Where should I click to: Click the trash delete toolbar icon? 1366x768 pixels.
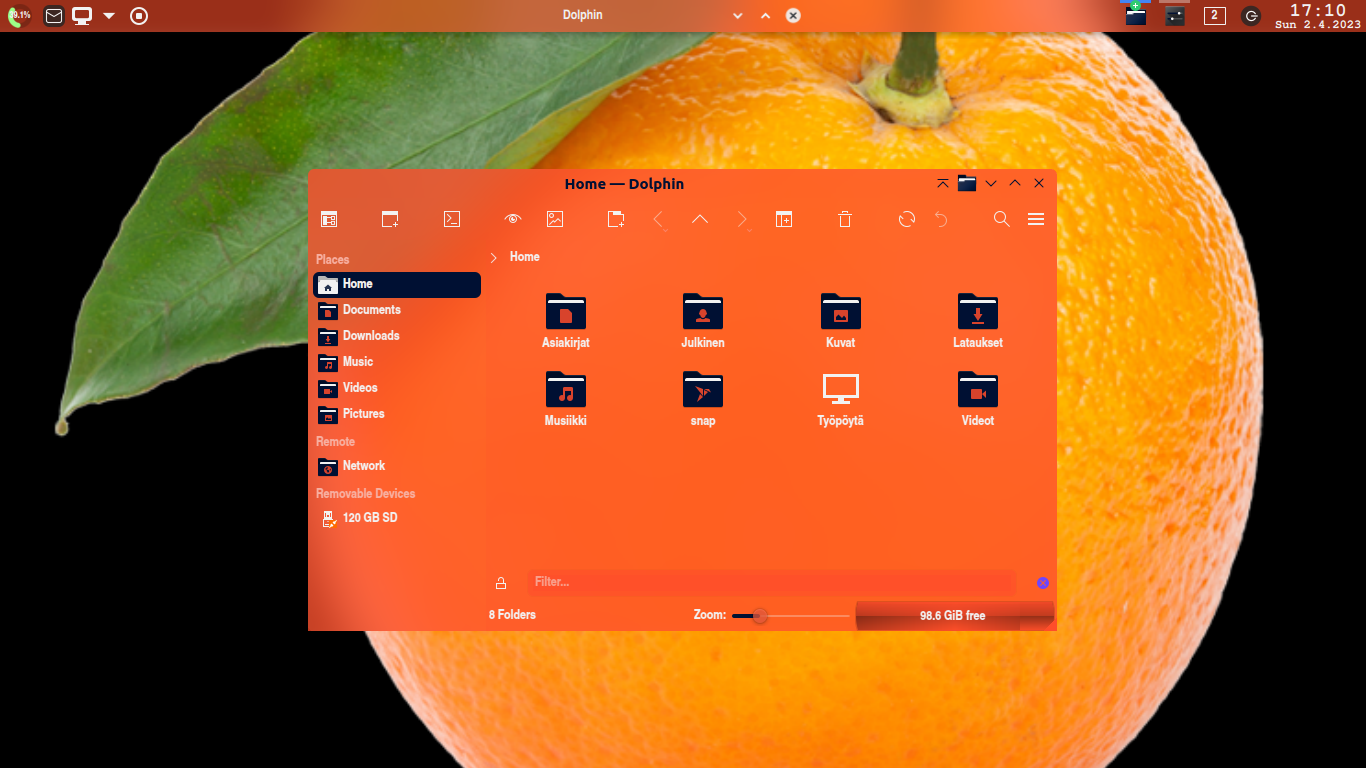[x=845, y=219]
